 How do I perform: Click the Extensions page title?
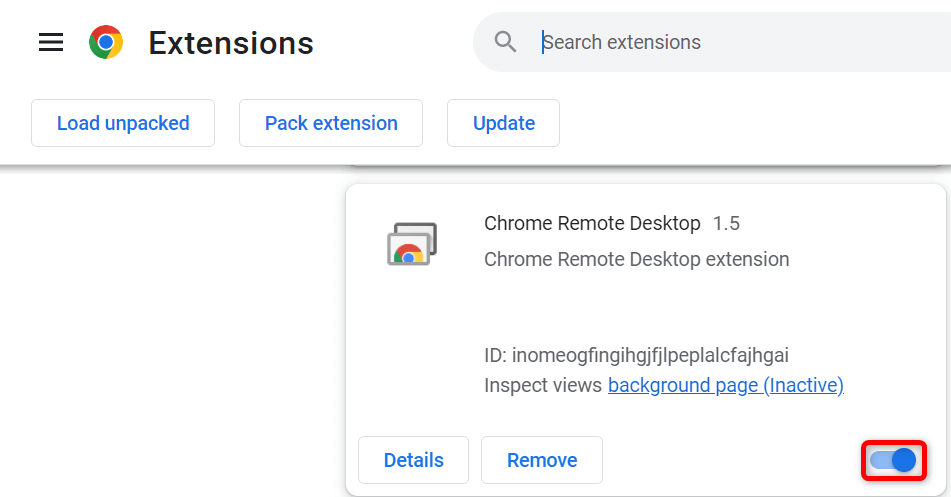(231, 43)
